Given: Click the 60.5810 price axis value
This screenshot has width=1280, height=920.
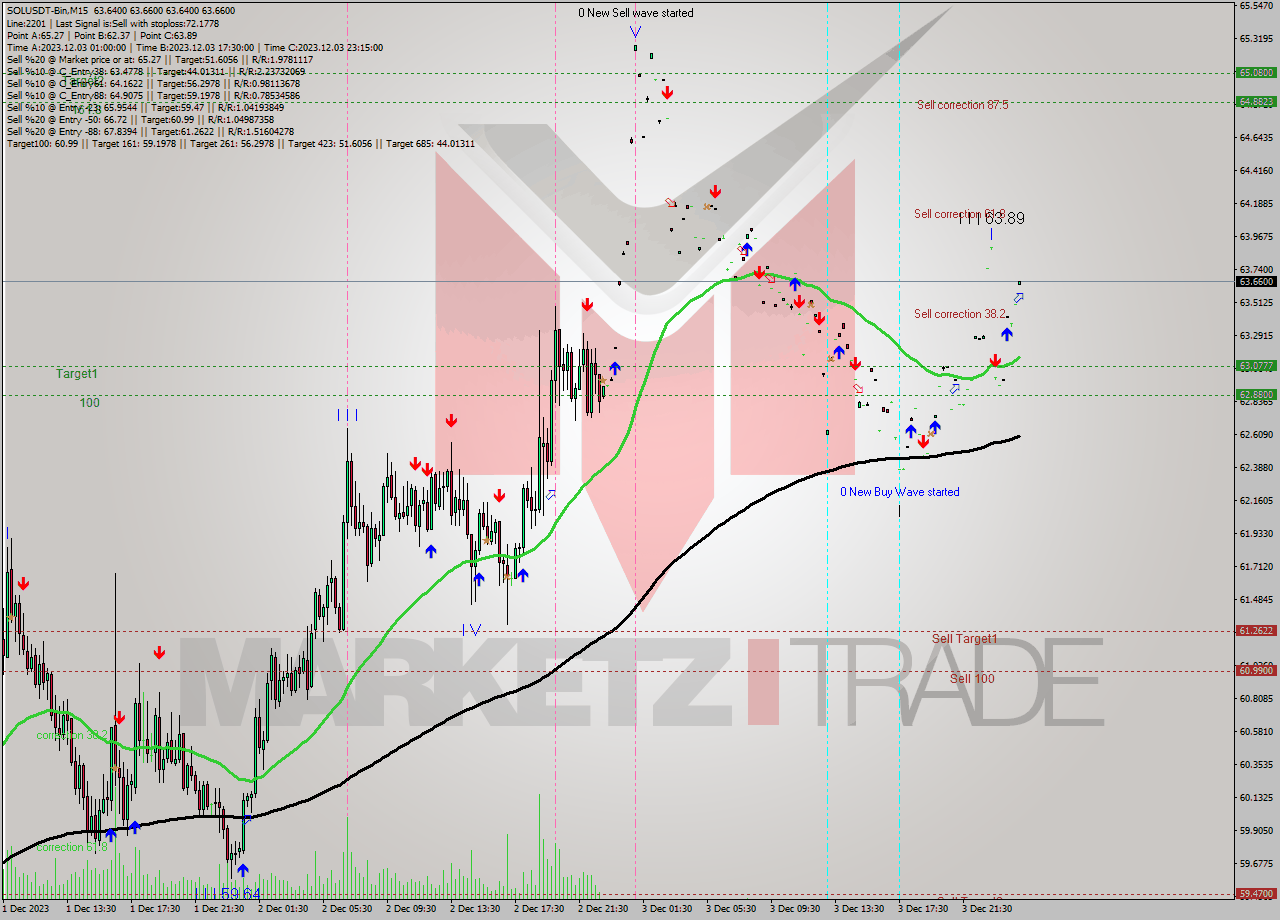Looking at the screenshot, I should pyautogui.click(x=1255, y=732).
